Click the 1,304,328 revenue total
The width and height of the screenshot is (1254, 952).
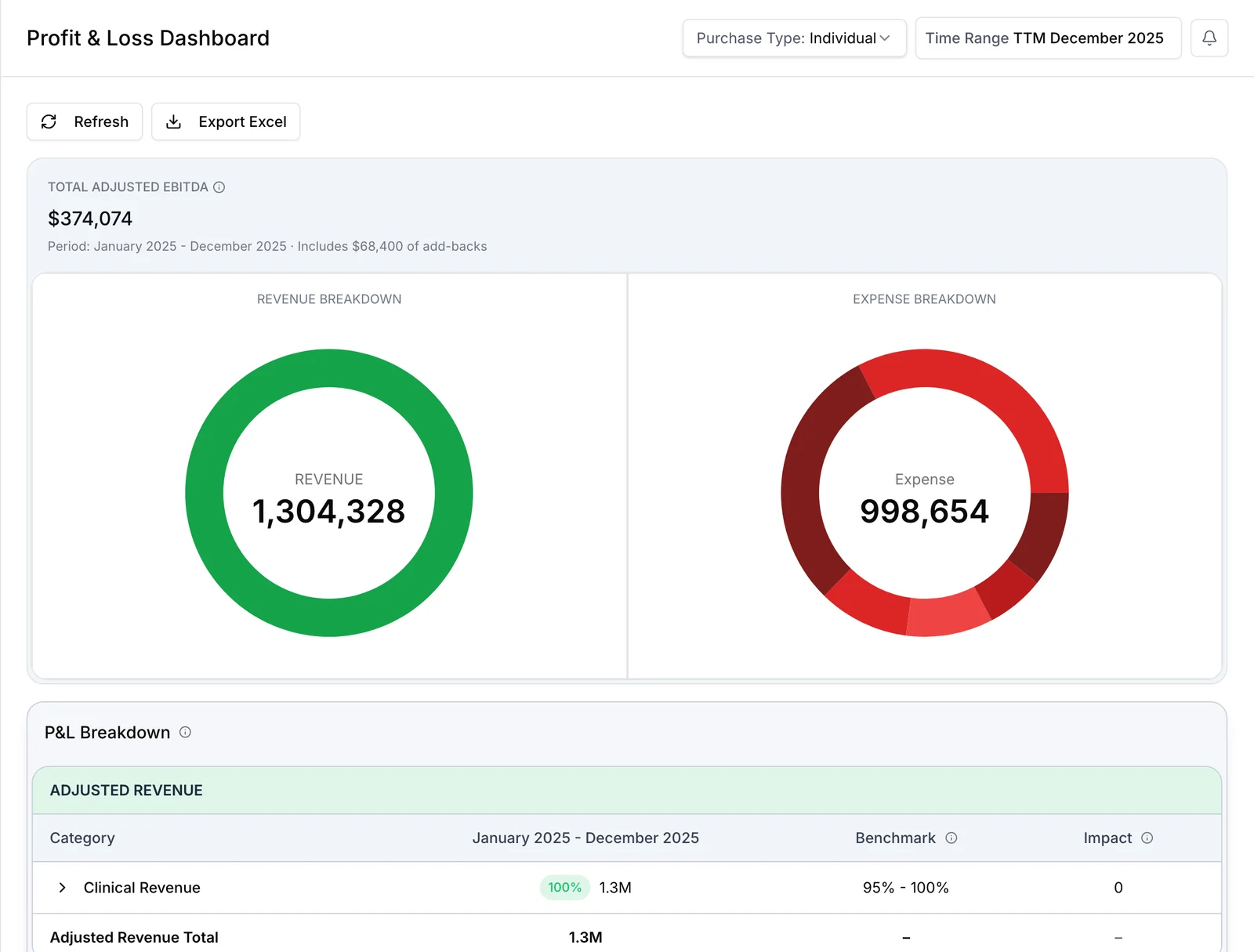click(328, 512)
